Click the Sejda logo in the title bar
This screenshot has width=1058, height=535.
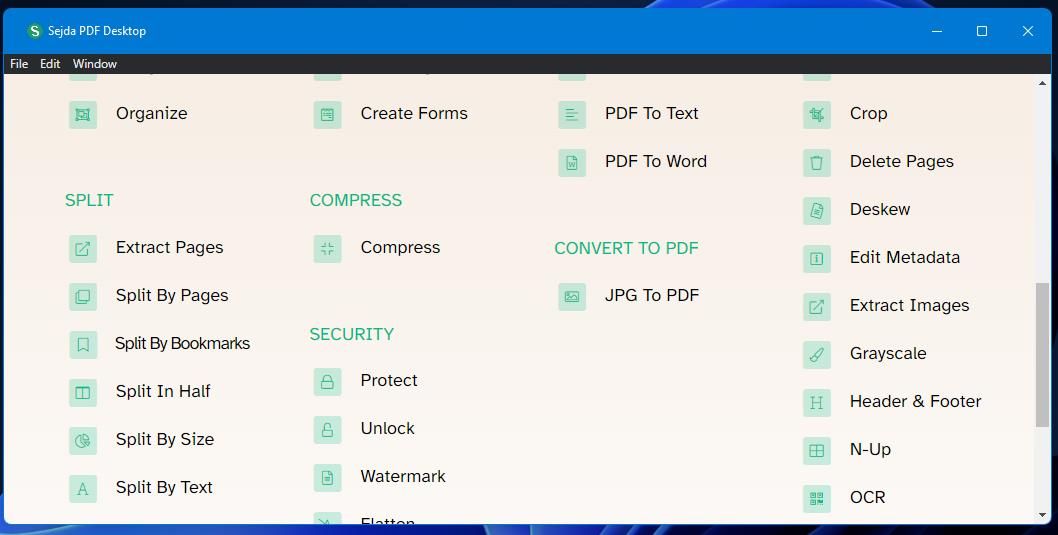coord(34,31)
